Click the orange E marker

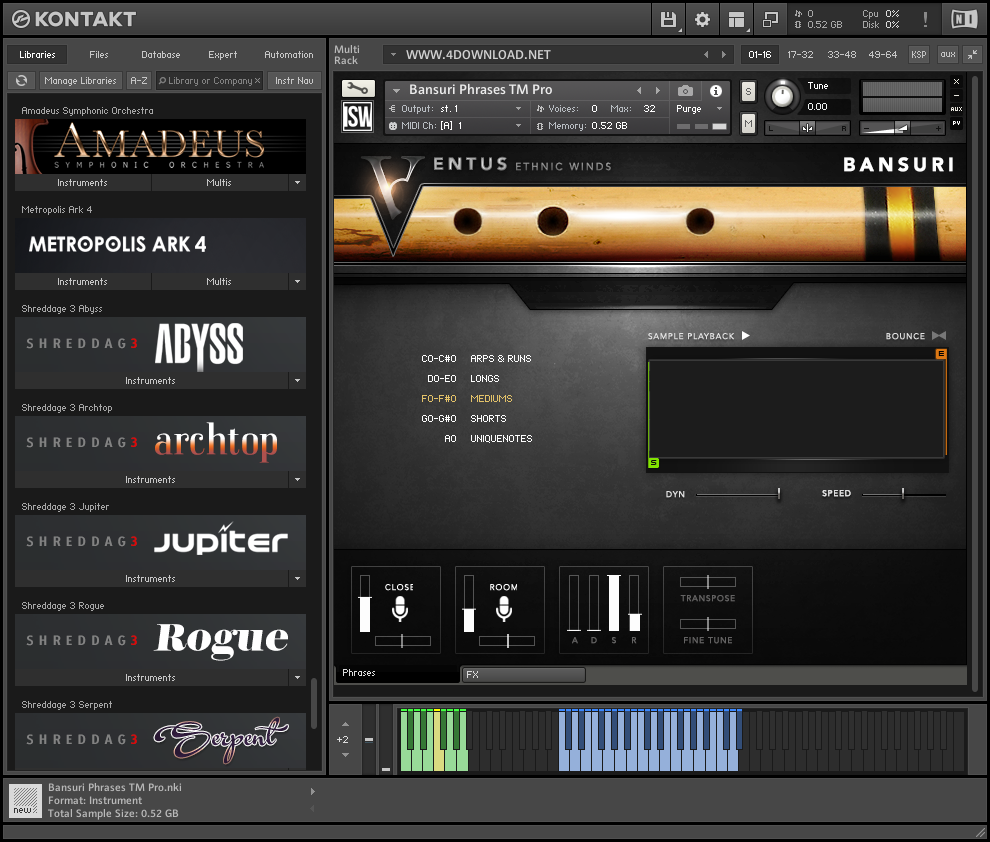tap(941, 353)
